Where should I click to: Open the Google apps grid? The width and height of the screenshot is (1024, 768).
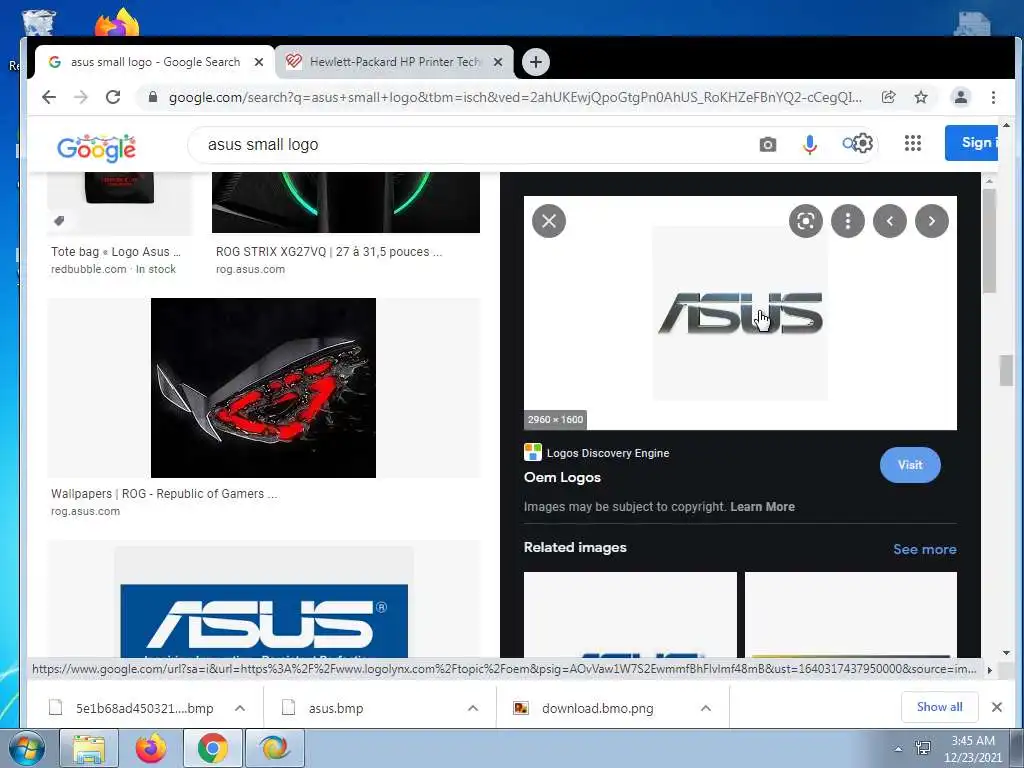click(x=913, y=143)
